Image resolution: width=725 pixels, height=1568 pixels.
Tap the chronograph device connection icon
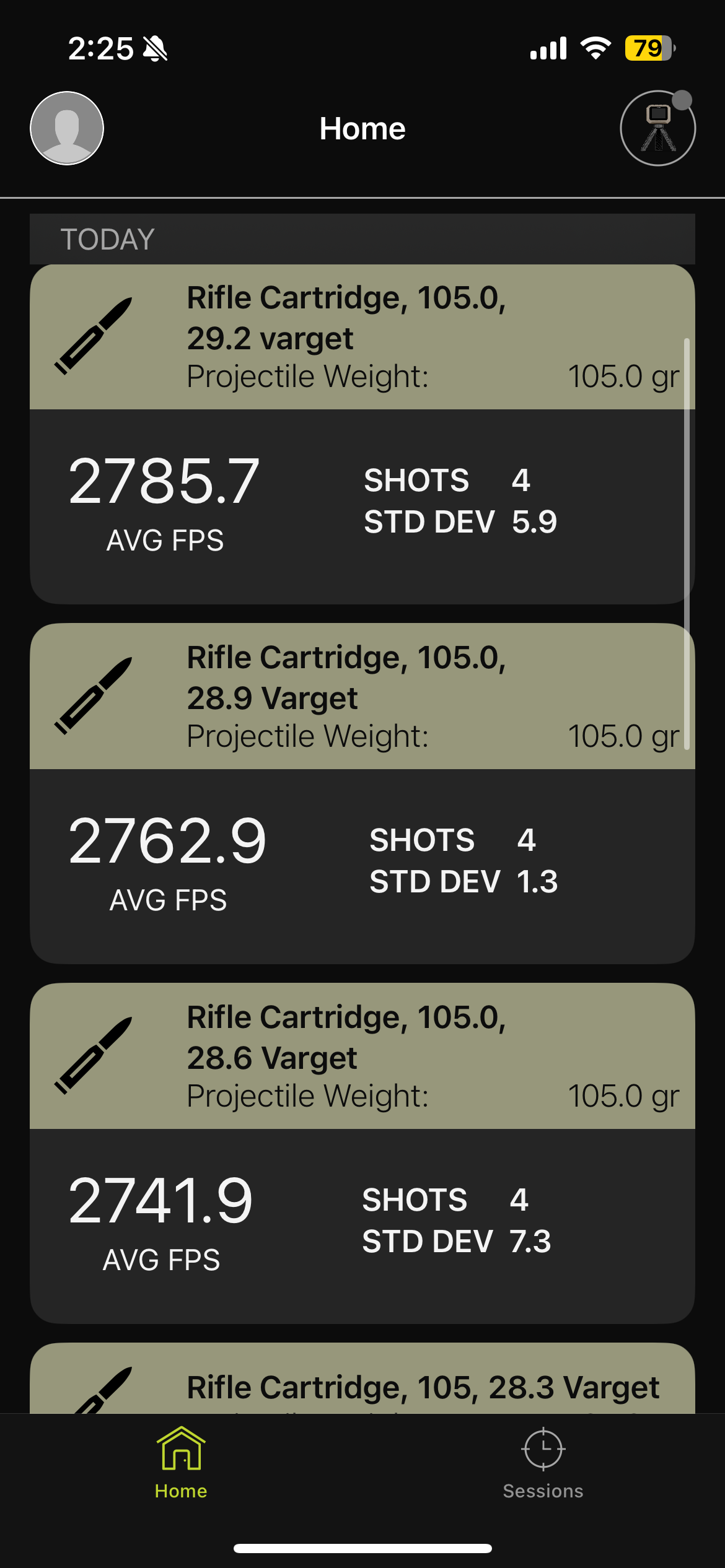pyautogui.click(x=657, y=128)
